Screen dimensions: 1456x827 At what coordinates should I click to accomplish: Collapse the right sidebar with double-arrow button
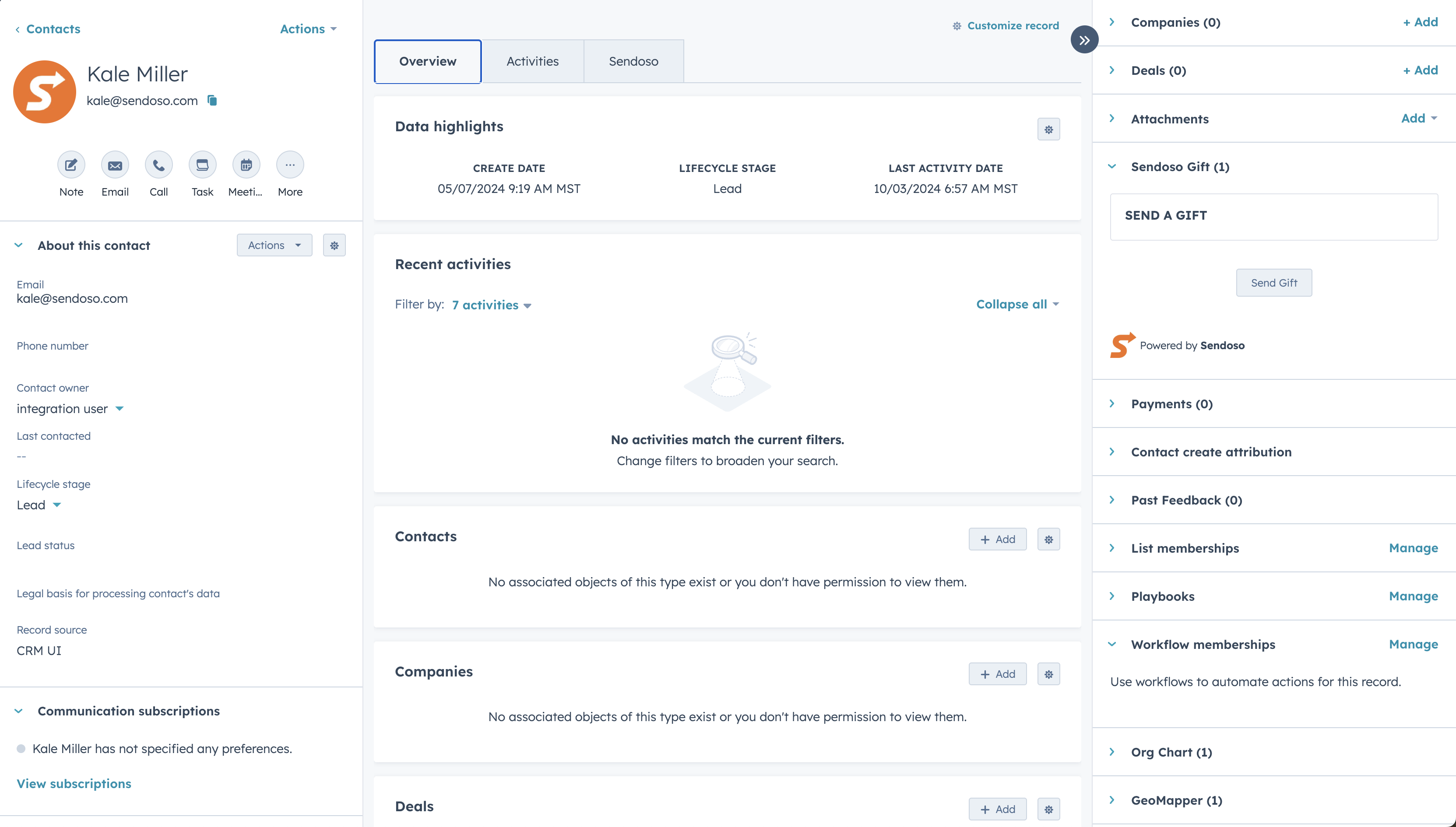(x=1084, y=40)
